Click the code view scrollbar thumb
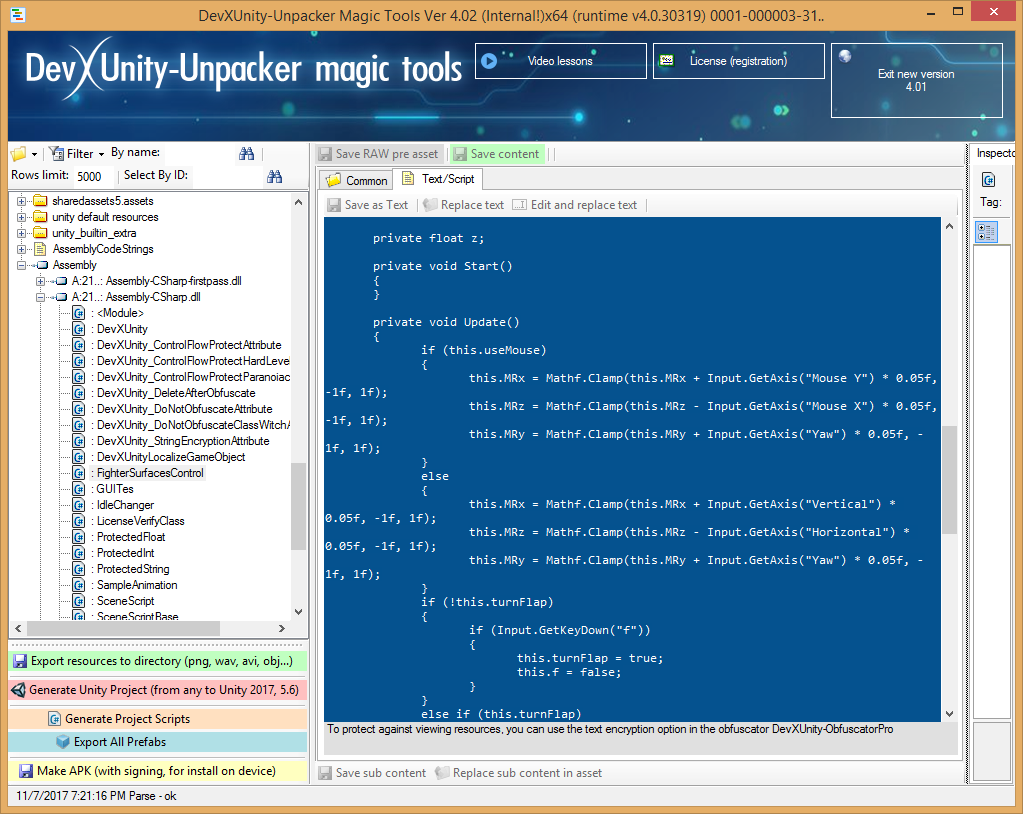Viewport: 1023px width, 814px height. coord(949,479)
